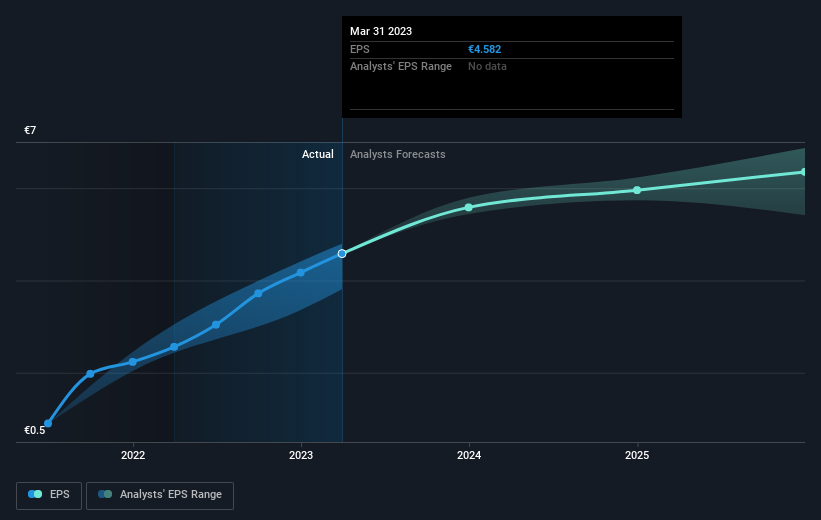Click the 'Analysts Forecasts' label
Viewport: 821px width, 520px height.
click(397, 154)
